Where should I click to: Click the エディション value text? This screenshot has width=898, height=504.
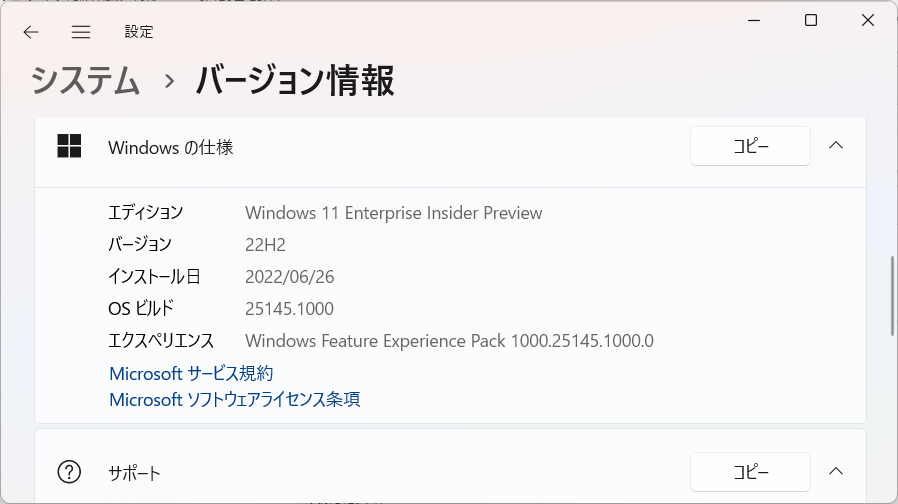(393, 212)
